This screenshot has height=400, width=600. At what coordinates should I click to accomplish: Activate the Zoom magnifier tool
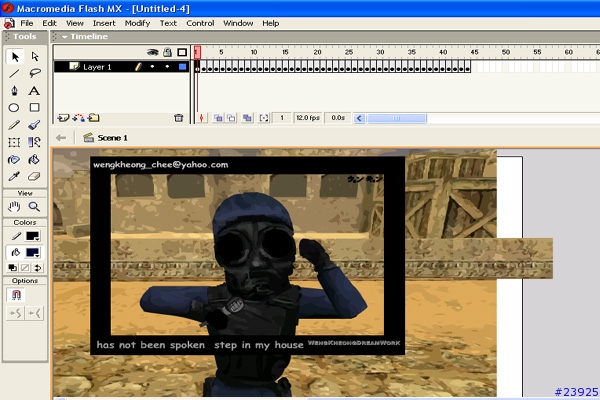coord(34,207)
